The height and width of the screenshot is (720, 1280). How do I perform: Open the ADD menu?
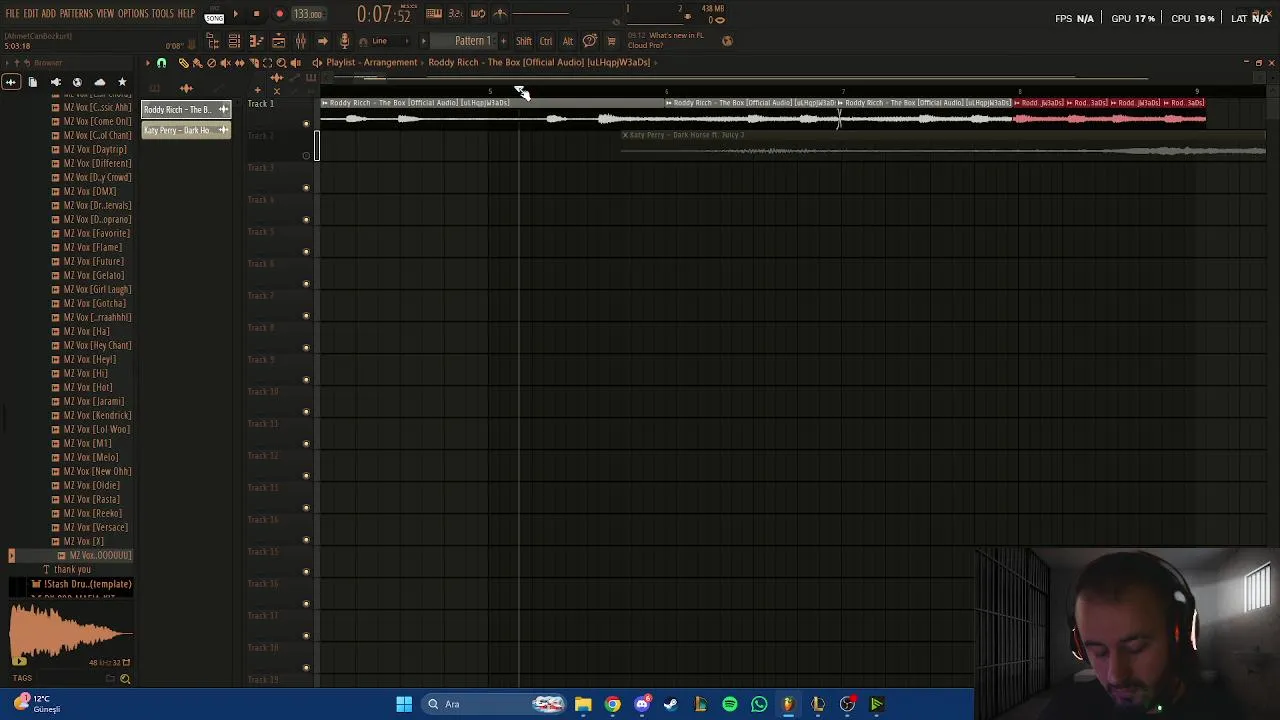pos(48,14)
